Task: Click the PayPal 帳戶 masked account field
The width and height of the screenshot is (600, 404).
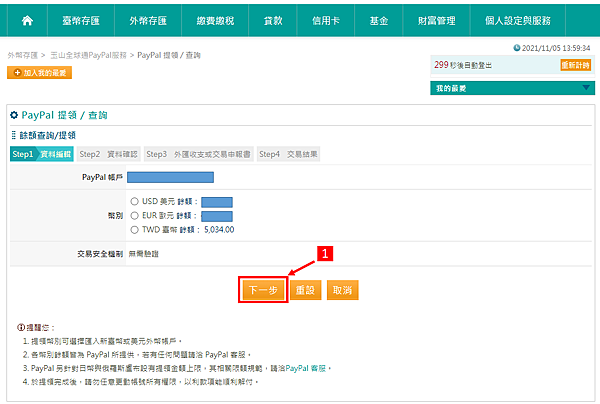Action: 170,177
